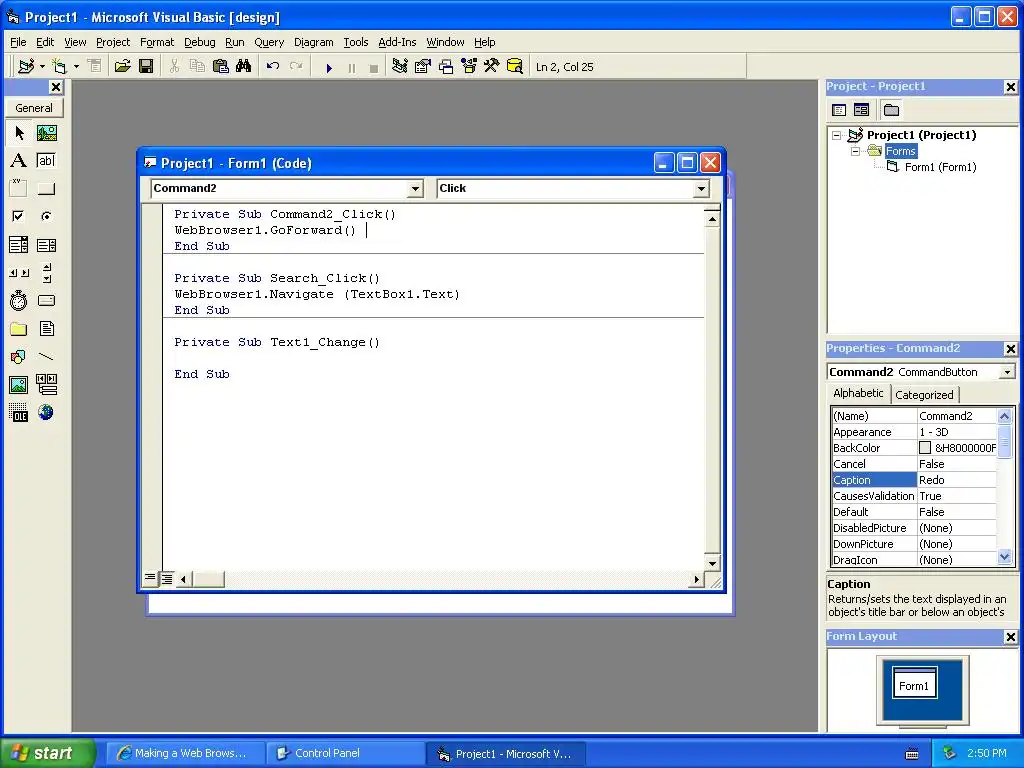Select the DirListBox folder tool

[x=19, y=328]
